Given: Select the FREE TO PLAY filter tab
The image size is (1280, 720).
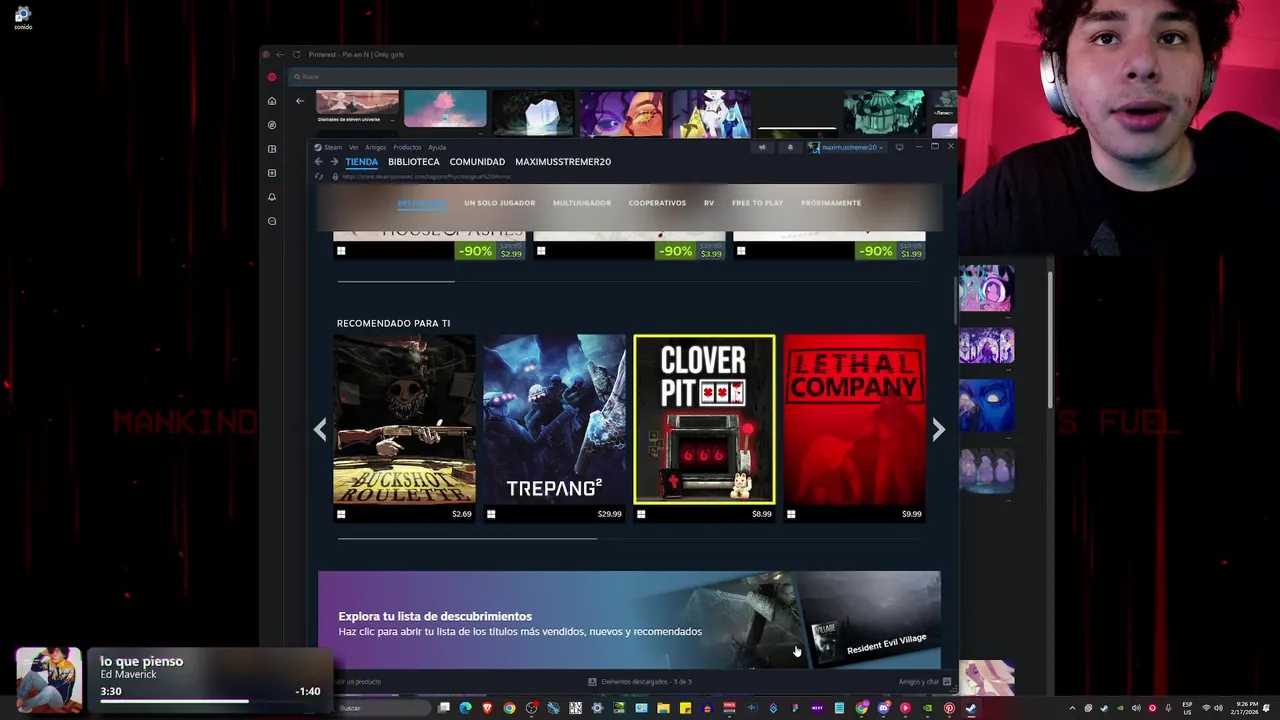Looking at the screenshot, I should coord(757,203).
